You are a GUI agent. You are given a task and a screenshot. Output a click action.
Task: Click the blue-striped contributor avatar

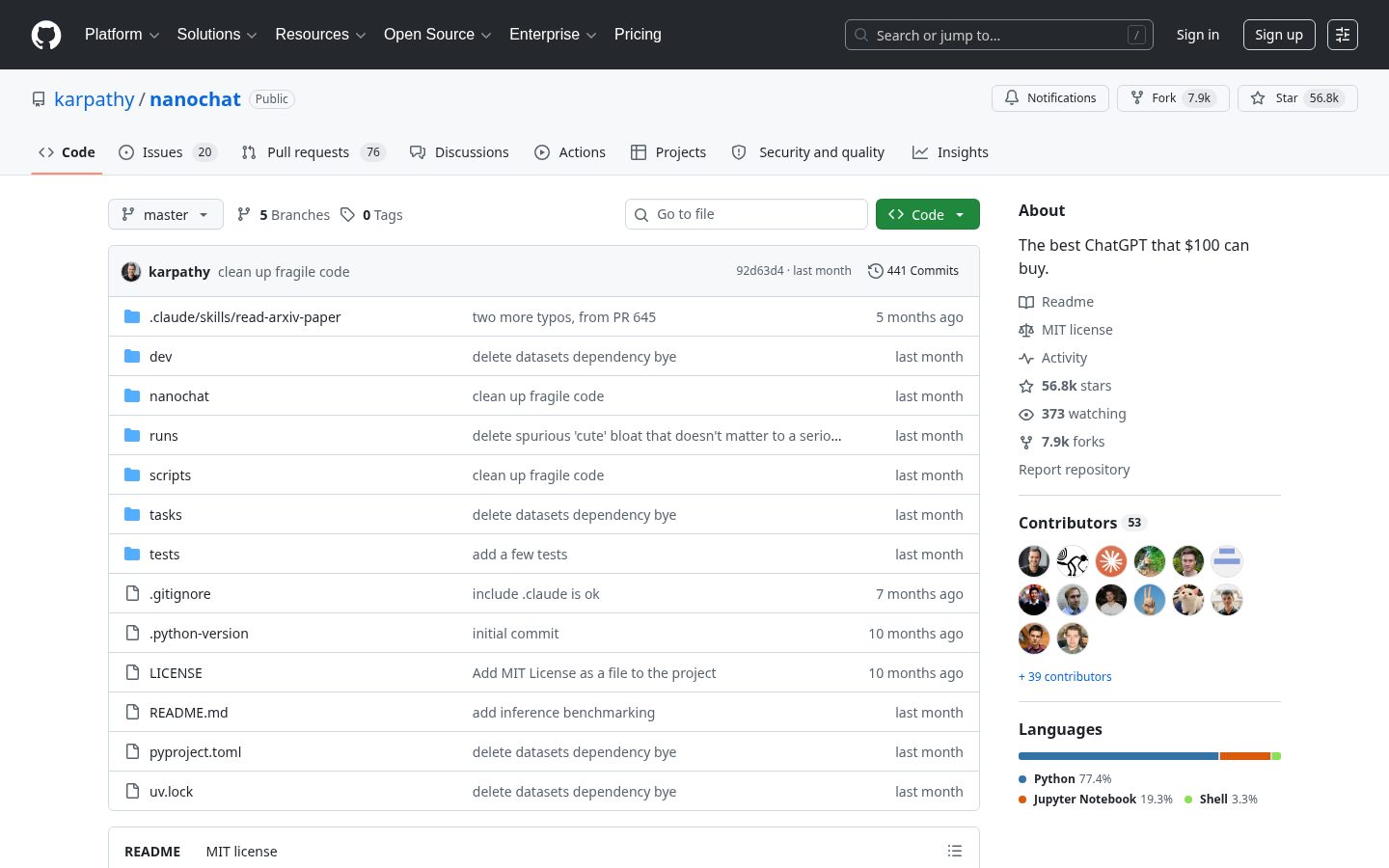click(x=1227, y=561)
